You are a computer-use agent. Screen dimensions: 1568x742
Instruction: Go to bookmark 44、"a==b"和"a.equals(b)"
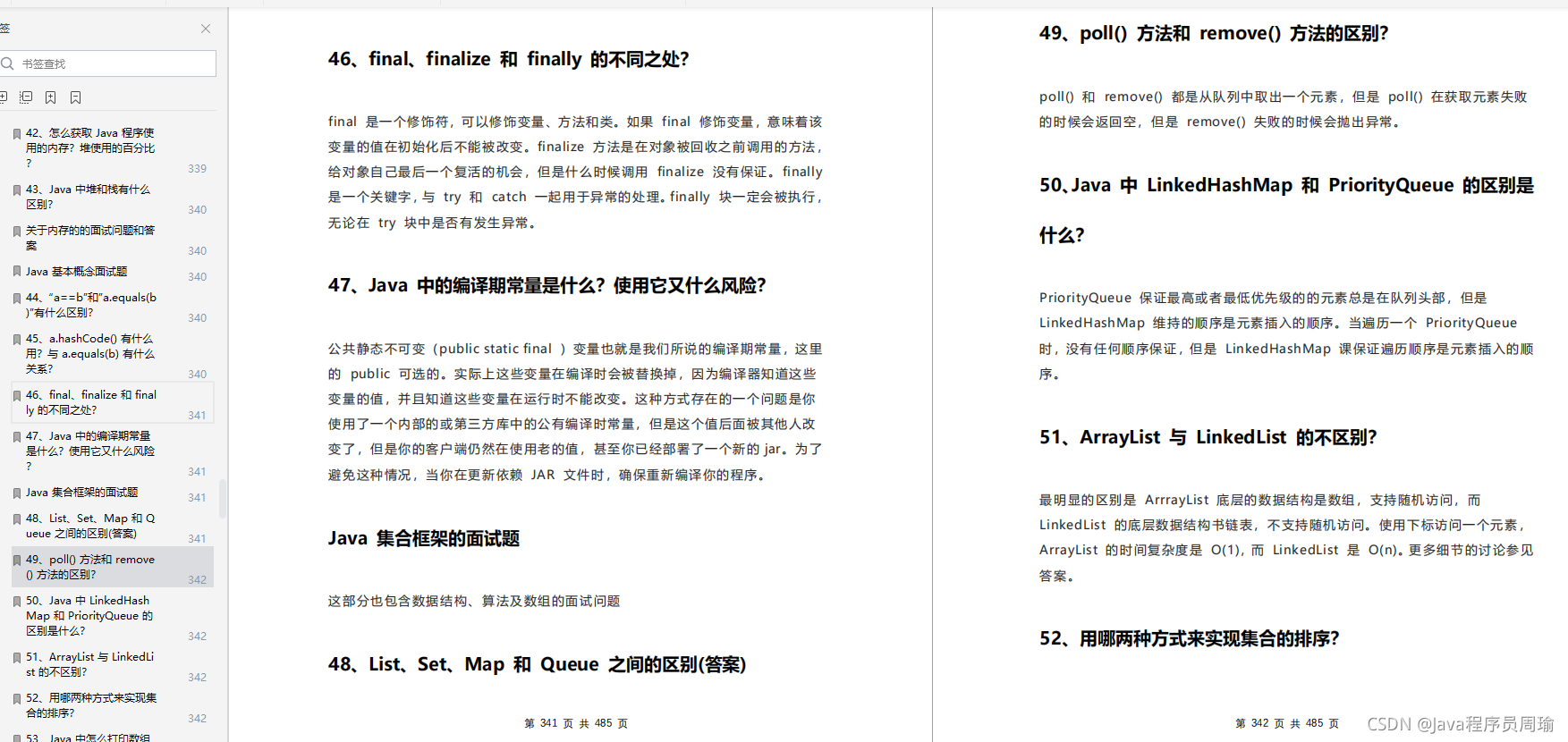tap(112, 305)
